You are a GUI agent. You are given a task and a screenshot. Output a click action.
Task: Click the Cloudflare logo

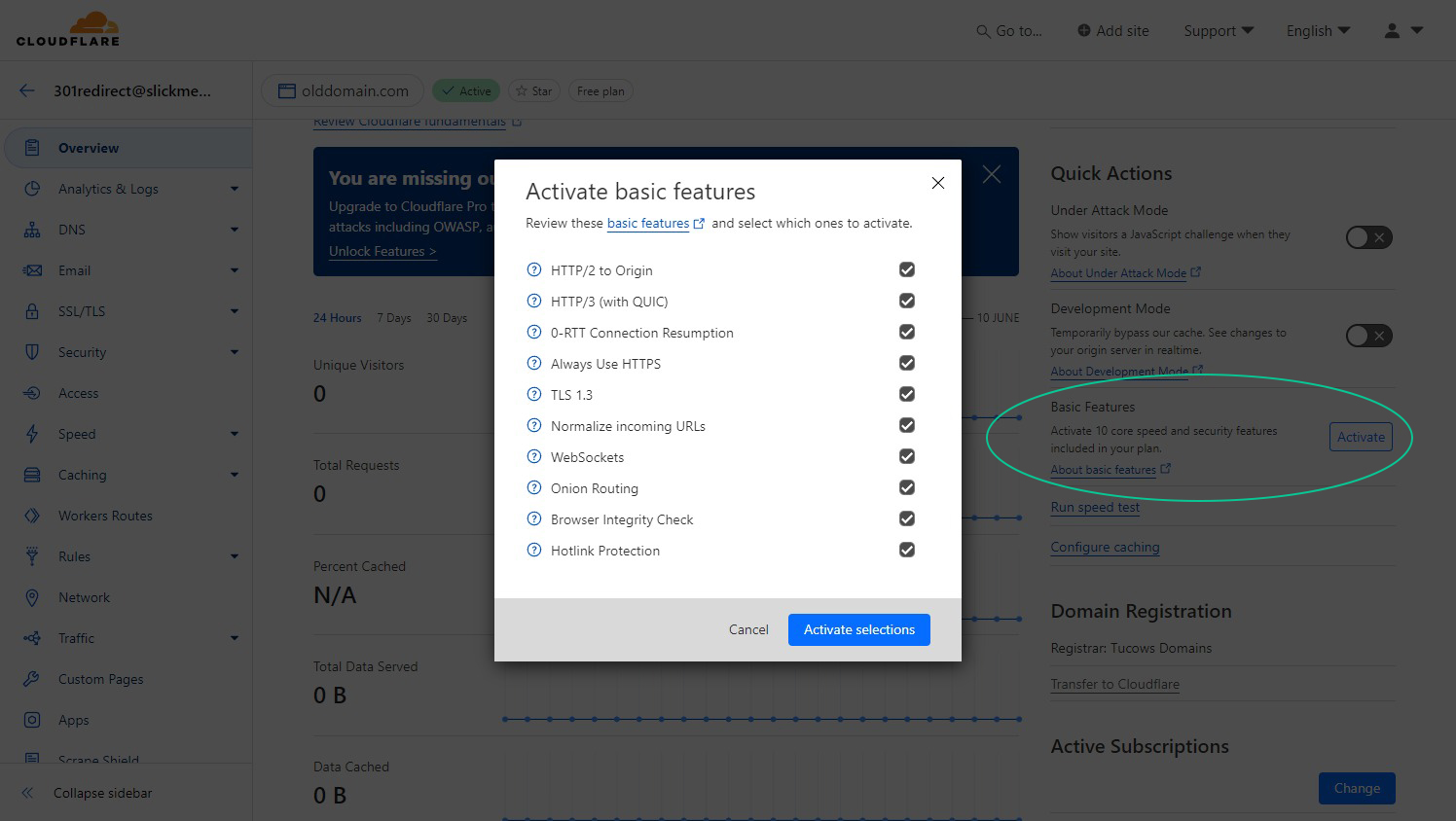[x=68, y=28]
